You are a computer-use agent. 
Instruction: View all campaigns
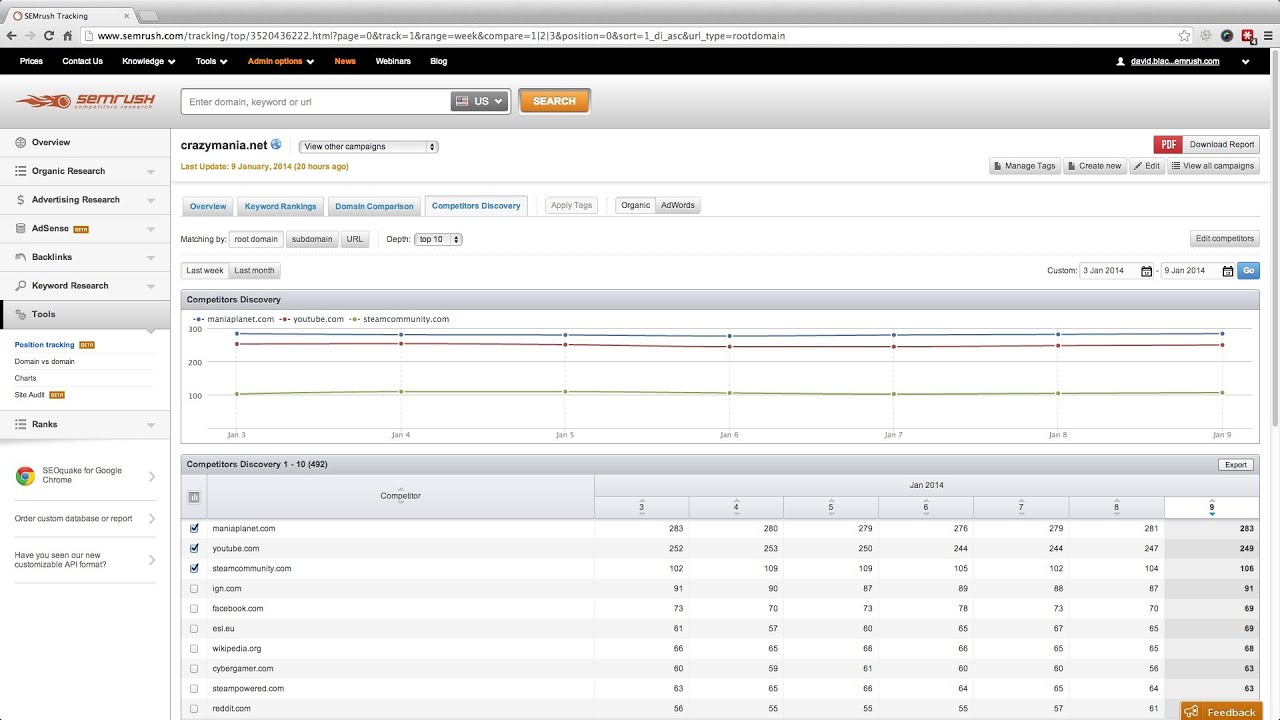1213,166
